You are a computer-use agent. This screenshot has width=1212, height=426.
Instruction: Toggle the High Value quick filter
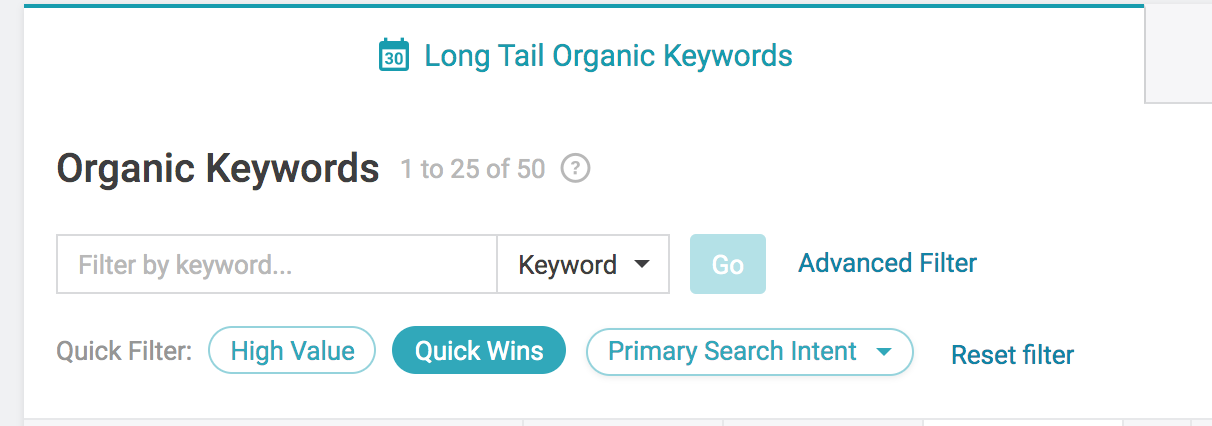pyautogui.click(x=292, y=351)
